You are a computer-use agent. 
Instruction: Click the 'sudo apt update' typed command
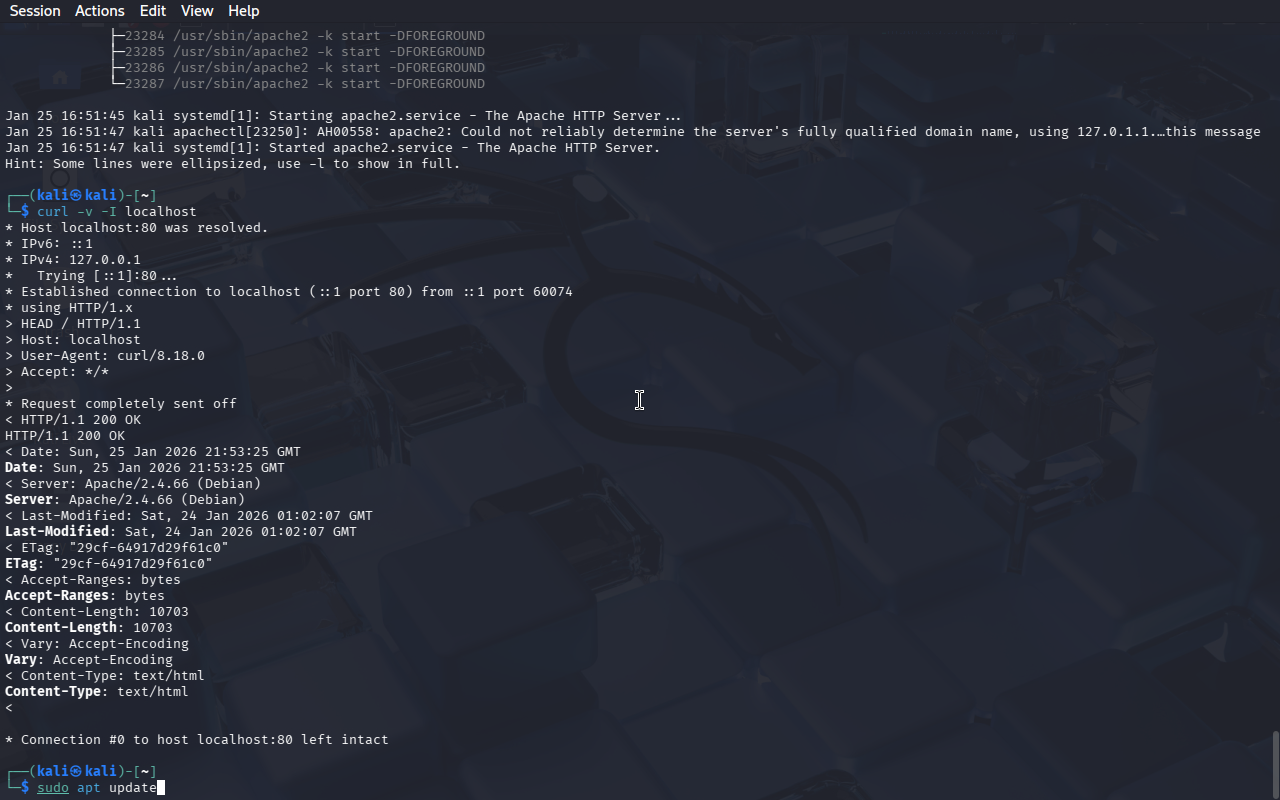[97, 788]
